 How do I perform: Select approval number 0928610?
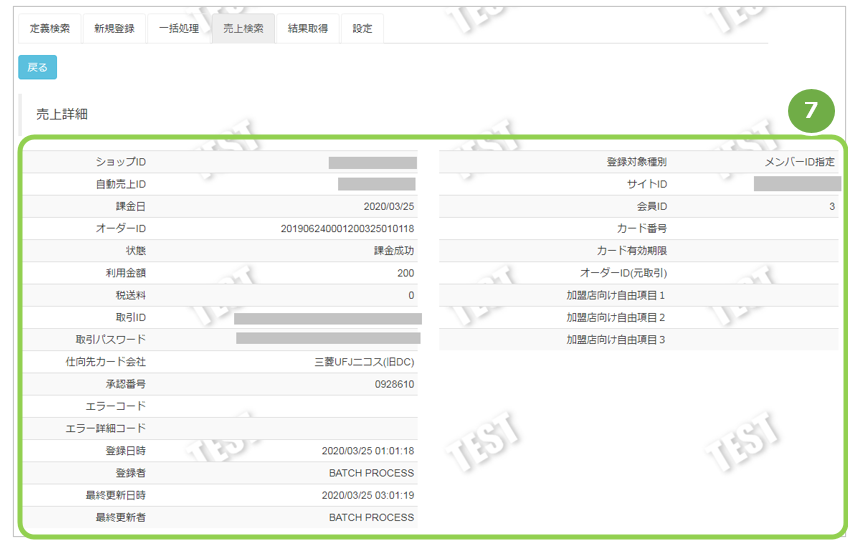[x=394, y=384]
